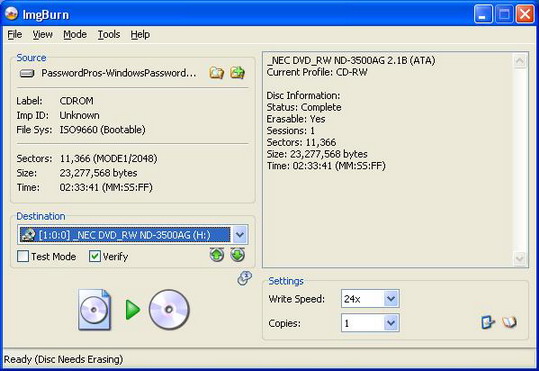Click the disc info scrollbar down arrow
539x371 pixels.
pyautogui.click(x=520, y=258)
